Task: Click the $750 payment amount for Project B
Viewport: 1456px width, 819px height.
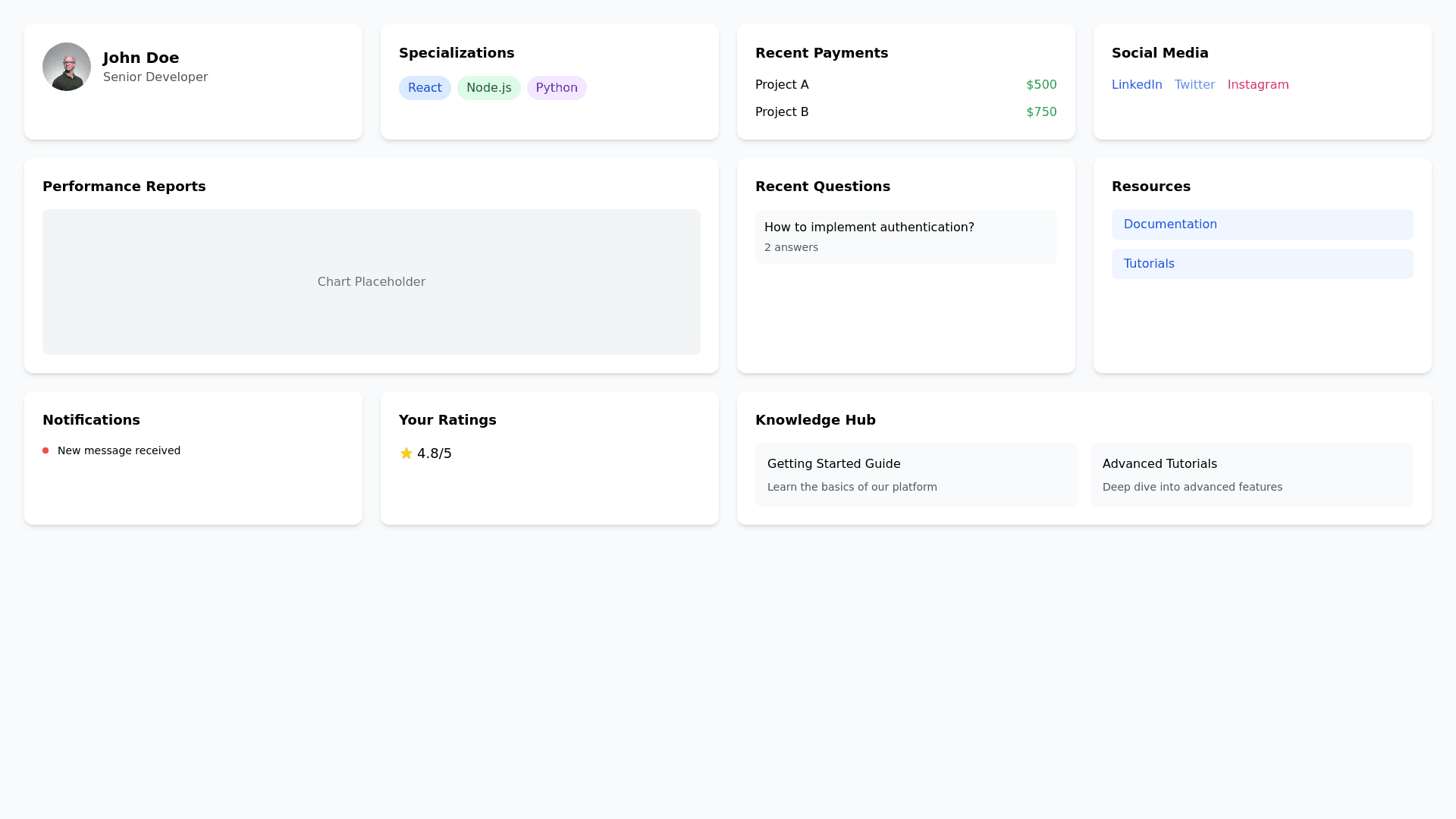Action: (x=1041, y=111)
